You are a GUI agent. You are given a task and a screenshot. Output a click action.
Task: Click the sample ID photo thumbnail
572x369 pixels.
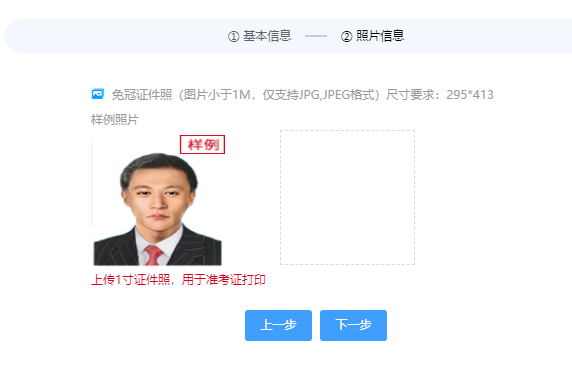[x=157, y=200]
